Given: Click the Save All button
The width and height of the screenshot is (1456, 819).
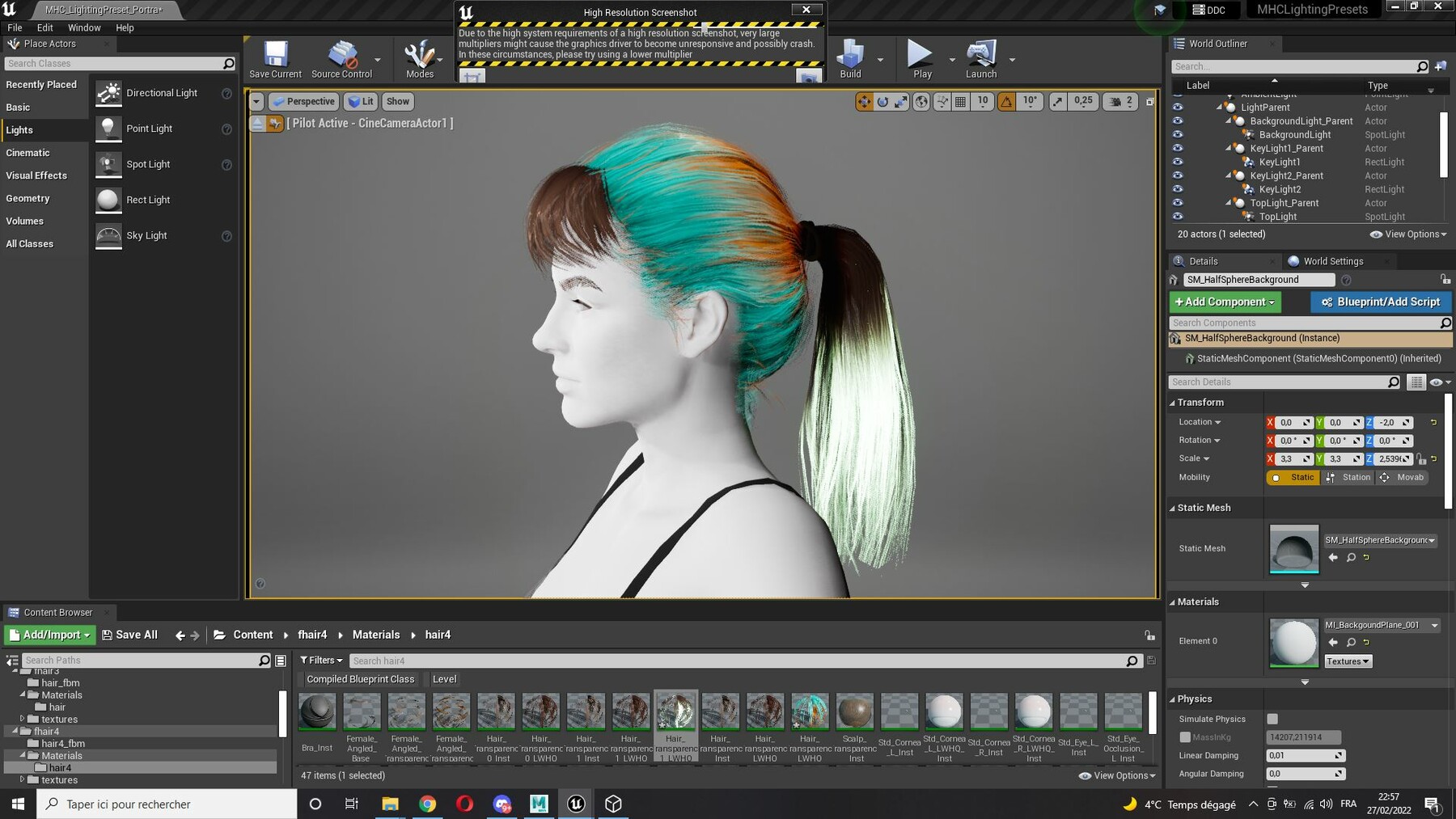Looking at the screenshot, I should (129, 635).
